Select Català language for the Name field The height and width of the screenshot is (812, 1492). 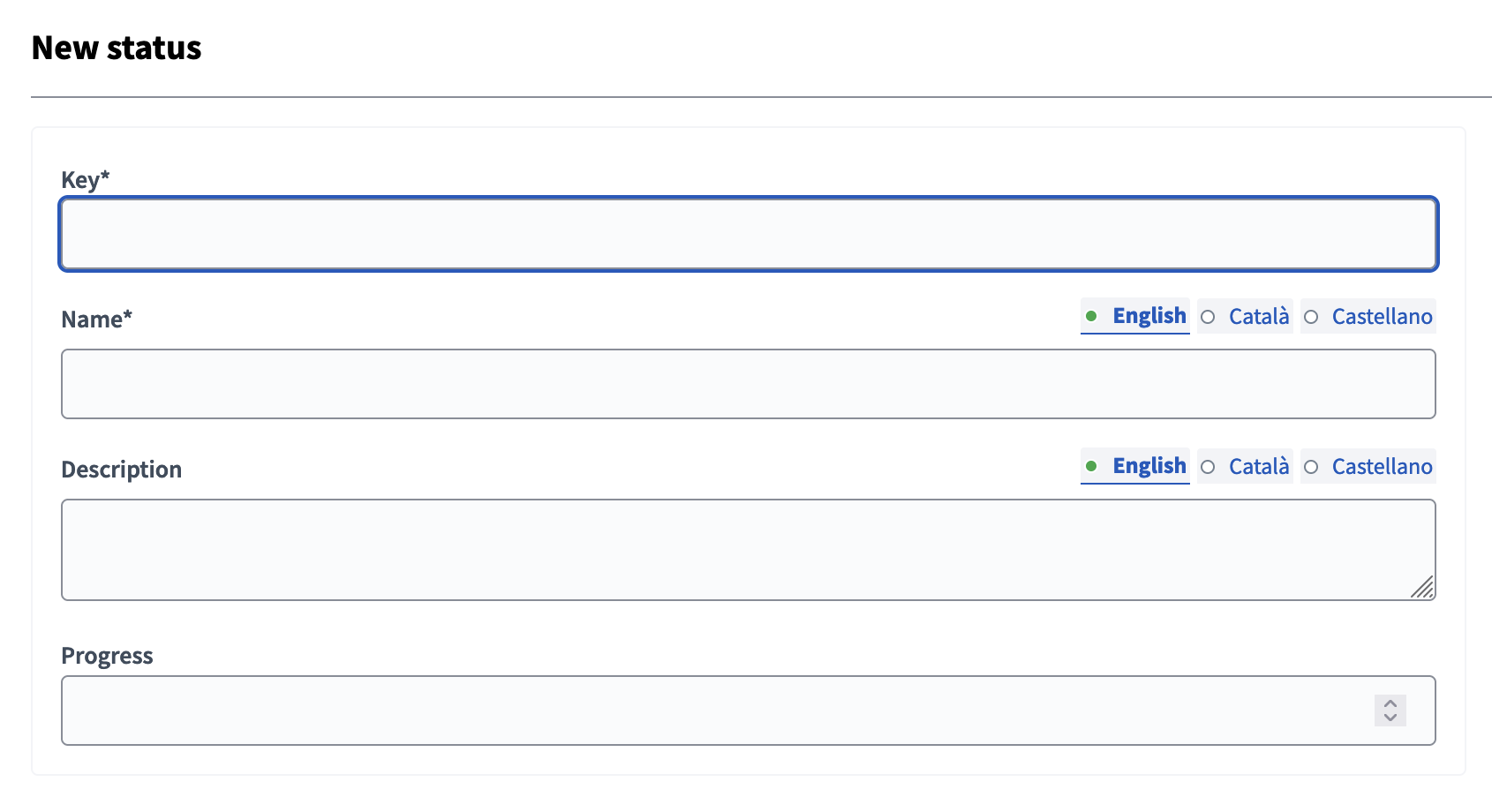pyautogui.click(x=1258, y=316)
